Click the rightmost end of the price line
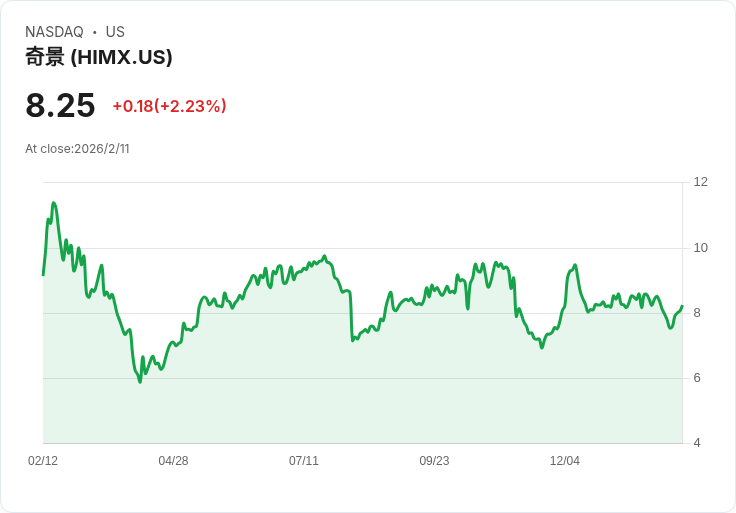736x513 pixels. [x=682, y=306]
